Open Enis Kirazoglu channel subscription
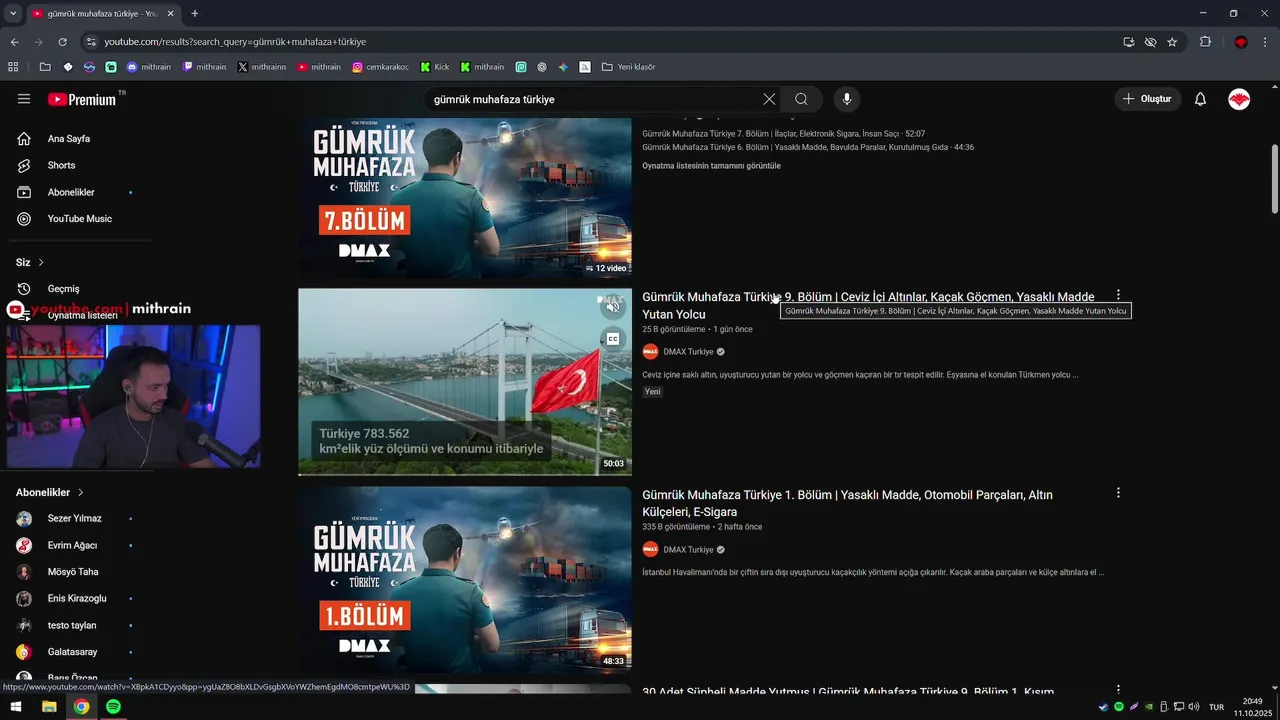 coord(76,598)
